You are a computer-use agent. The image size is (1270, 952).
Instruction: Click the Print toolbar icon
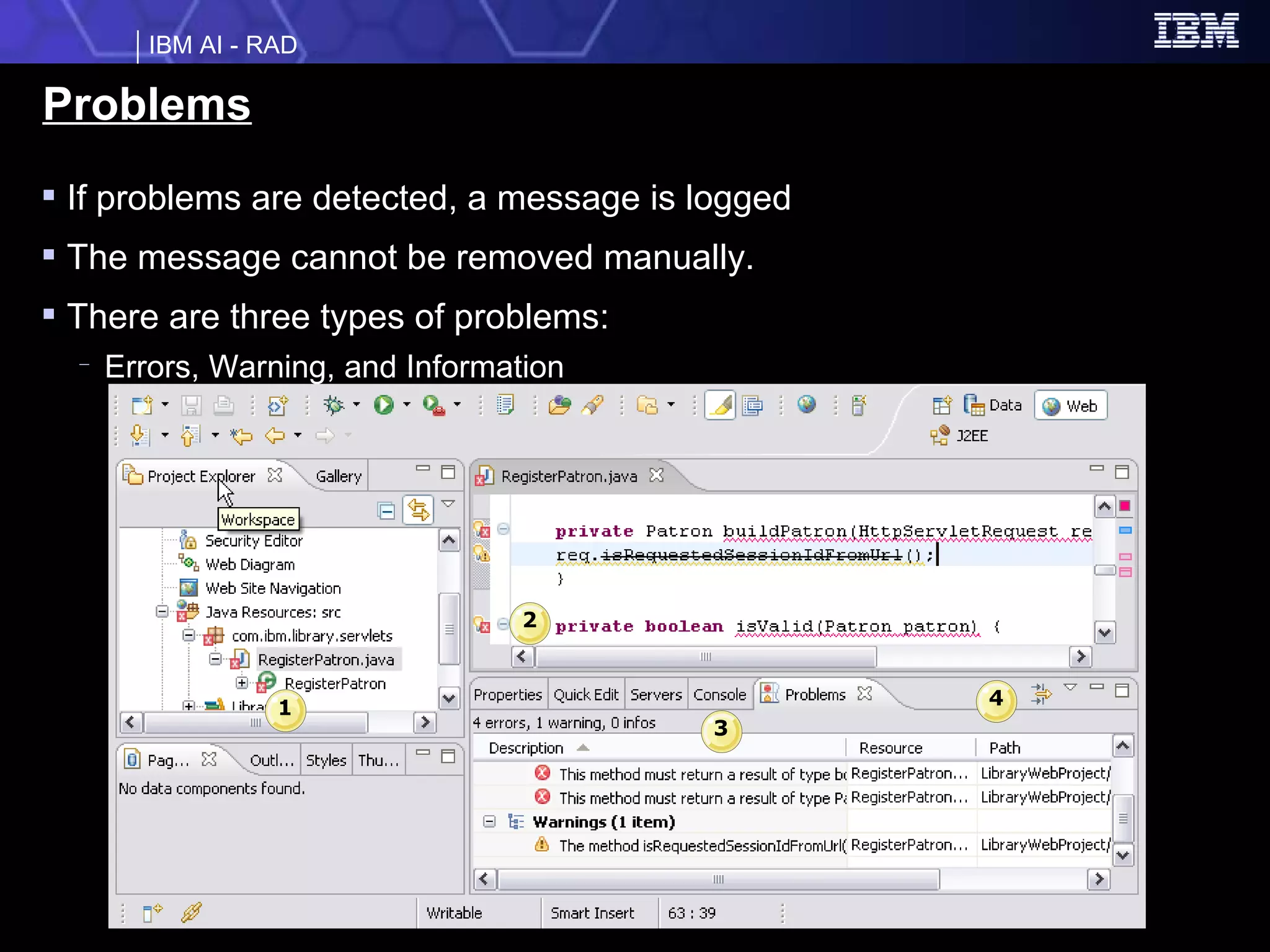pos(223,405)
